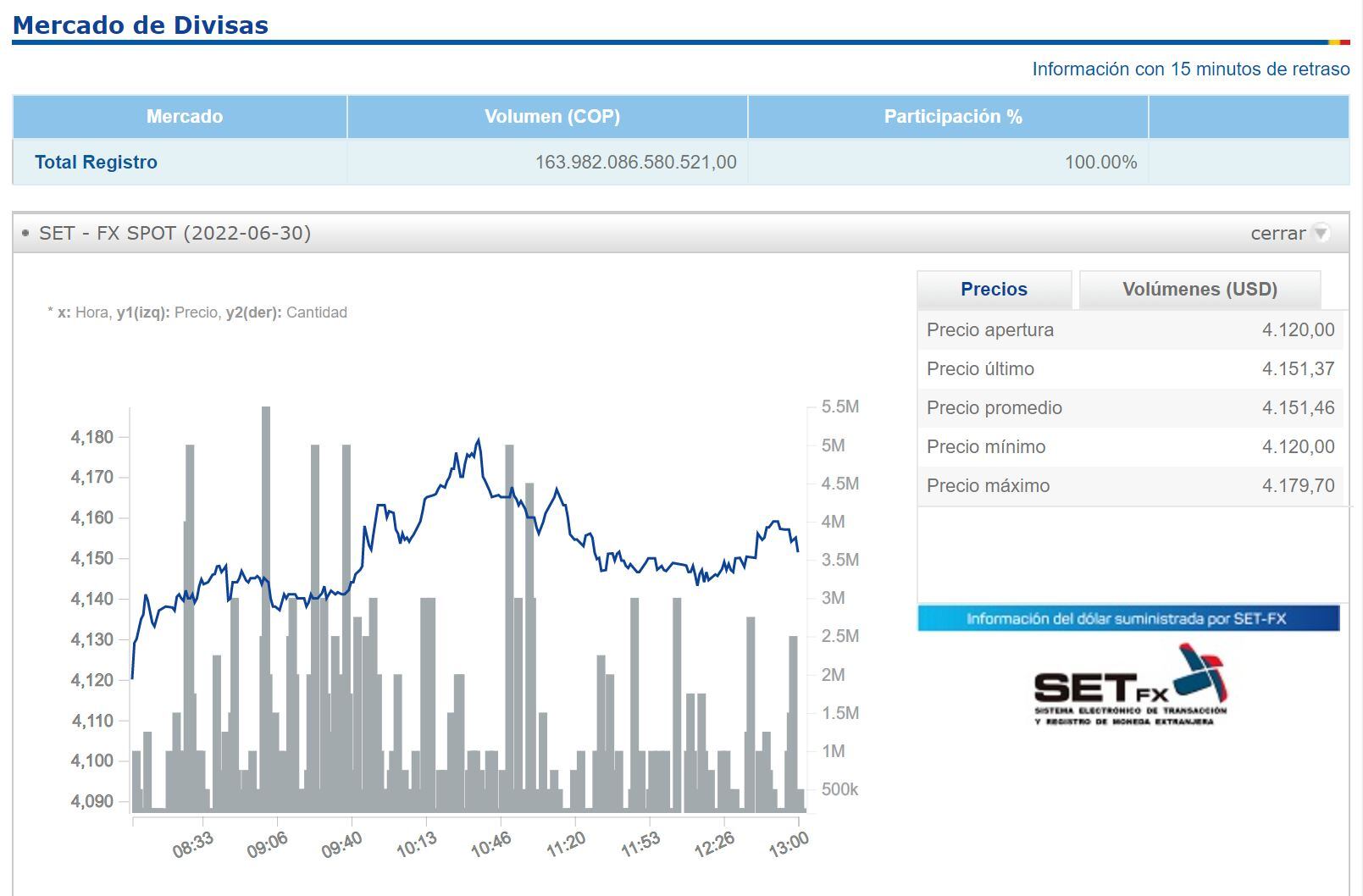1363x896 pixels.
Task: Click the bullet icon before SET - FX SPOT
Action: 25,233
